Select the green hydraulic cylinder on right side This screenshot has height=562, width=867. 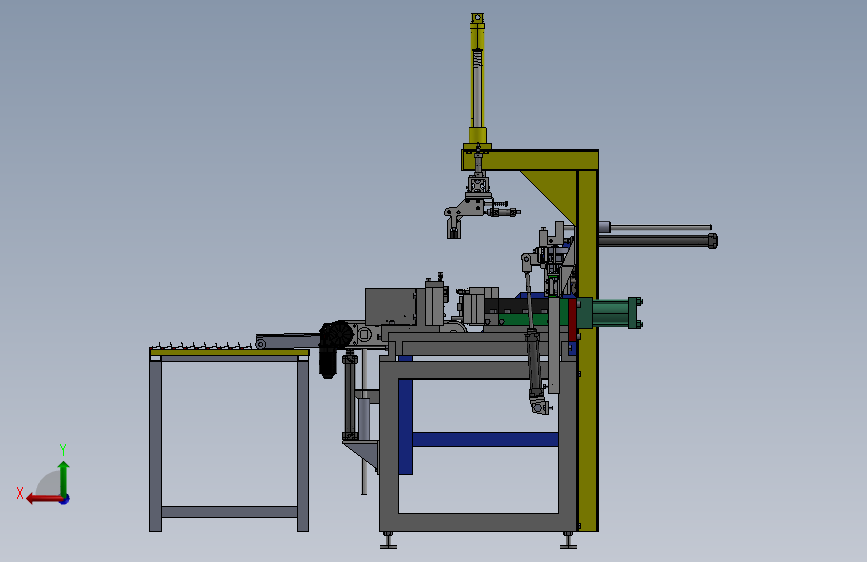click(x=609, y=314)
